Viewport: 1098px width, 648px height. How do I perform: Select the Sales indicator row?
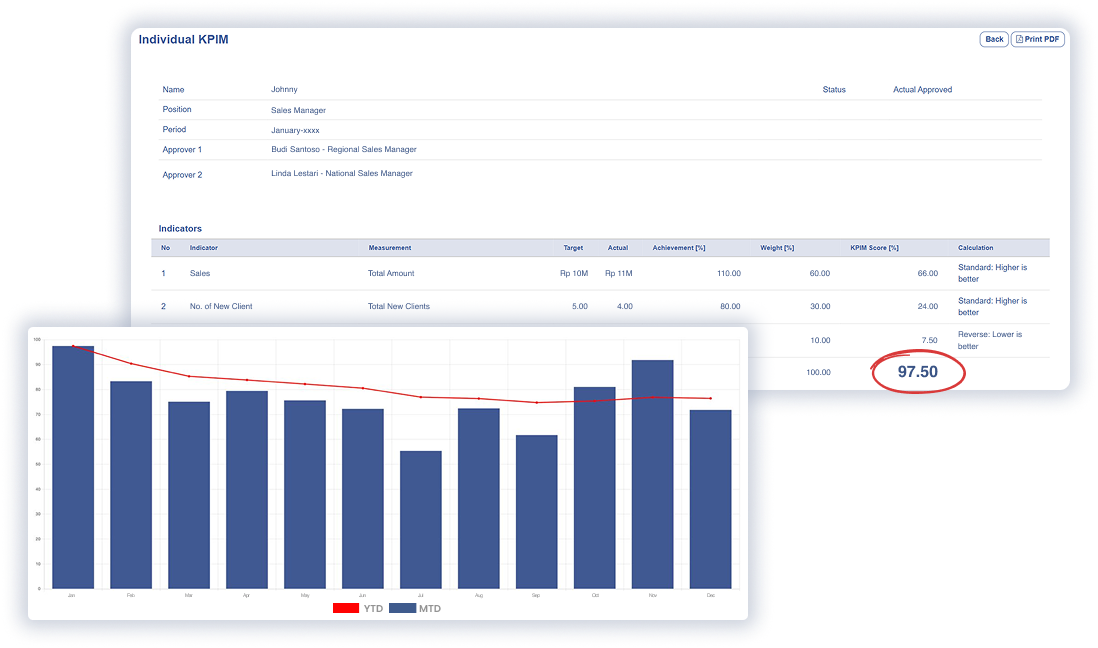[200, 273]
